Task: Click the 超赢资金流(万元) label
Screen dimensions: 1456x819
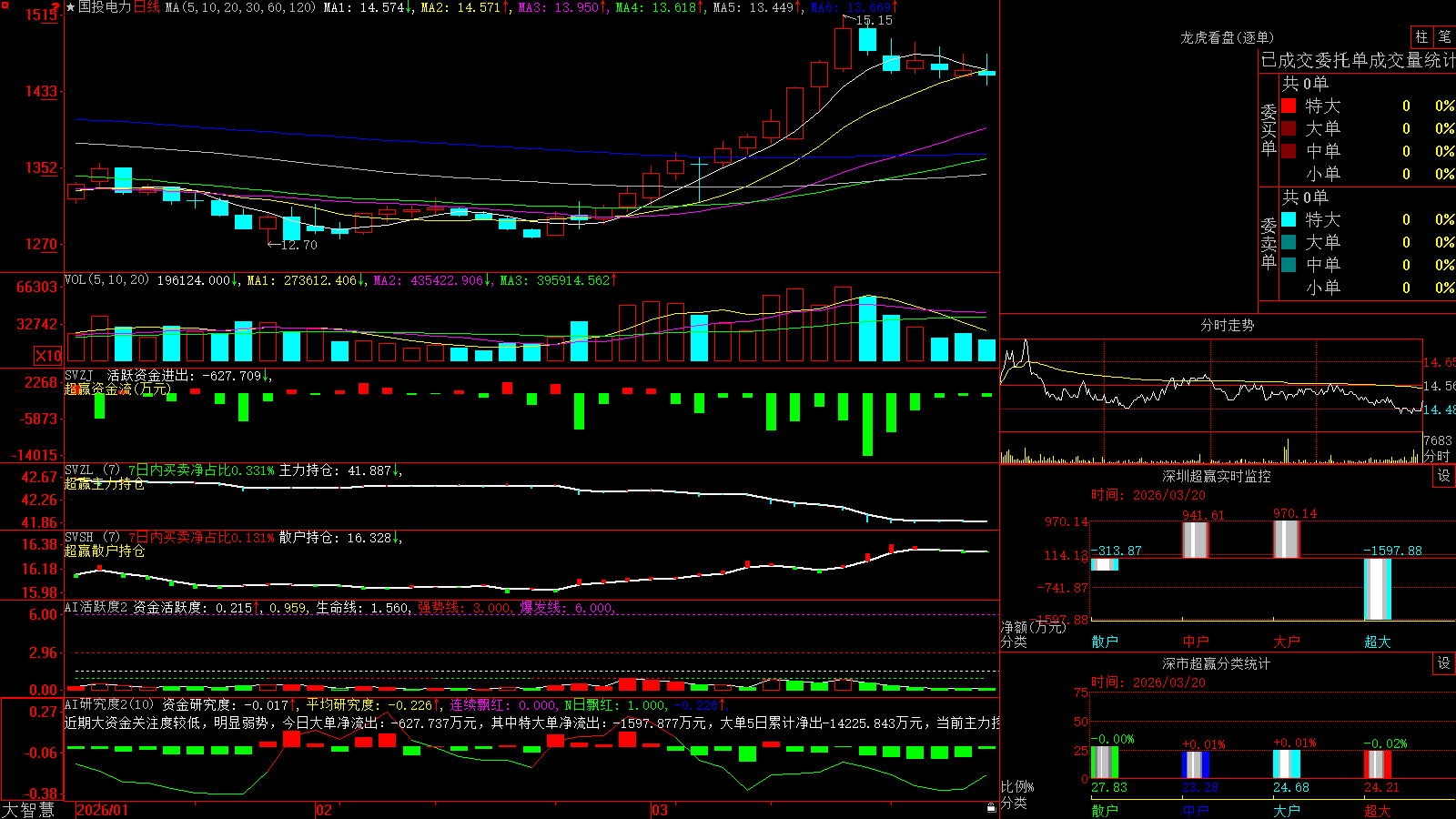Action: (x=117, y=389)
